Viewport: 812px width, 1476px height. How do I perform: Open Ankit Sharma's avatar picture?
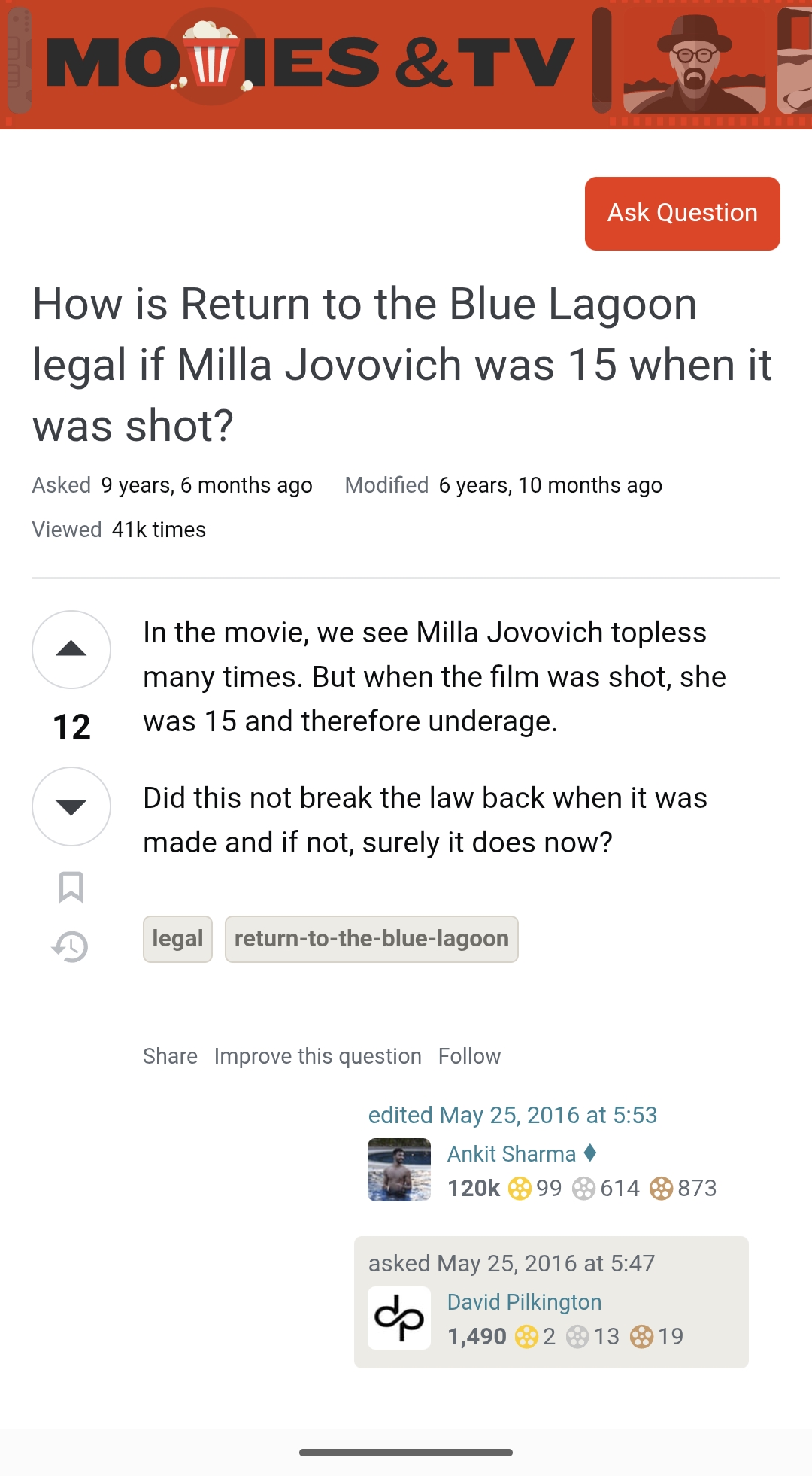point(399,1170)
